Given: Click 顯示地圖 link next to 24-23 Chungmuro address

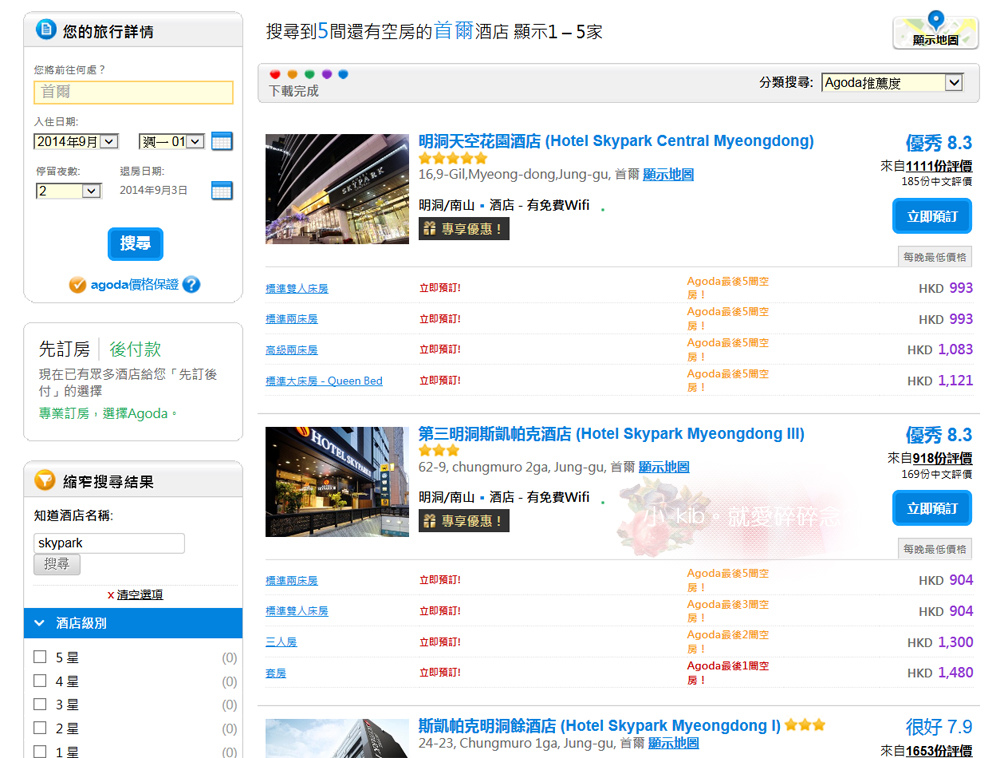Looking at the screenshot, I should point(673,743).
